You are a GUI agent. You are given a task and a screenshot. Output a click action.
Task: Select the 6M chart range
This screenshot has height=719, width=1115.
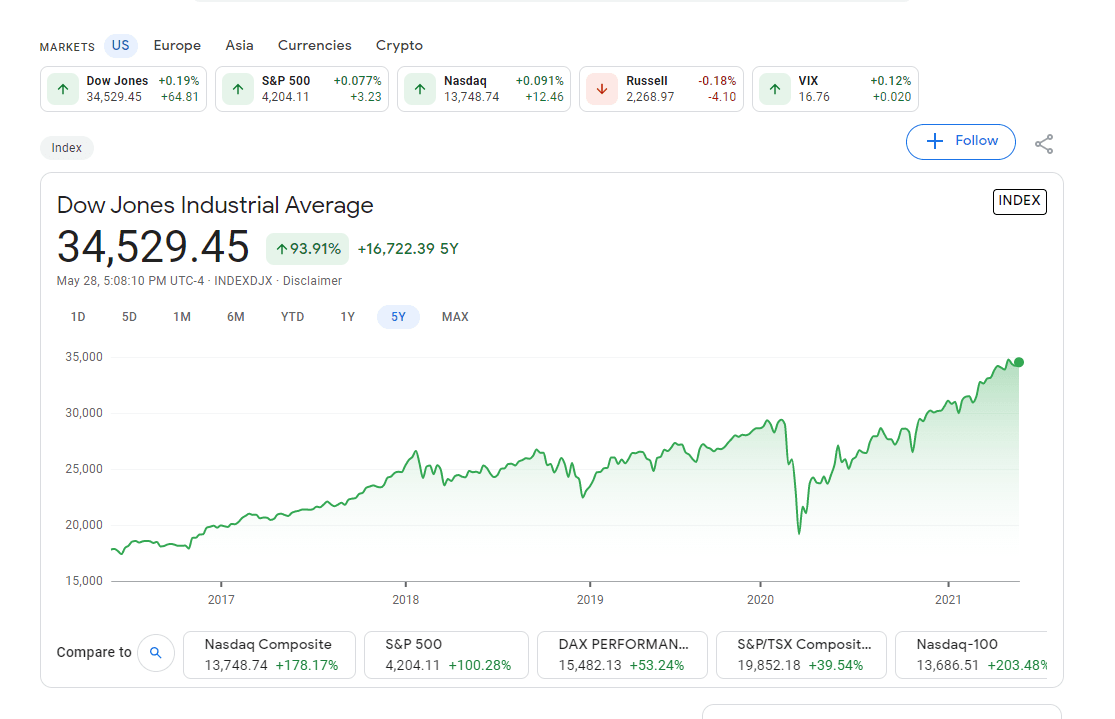(235, 316)
